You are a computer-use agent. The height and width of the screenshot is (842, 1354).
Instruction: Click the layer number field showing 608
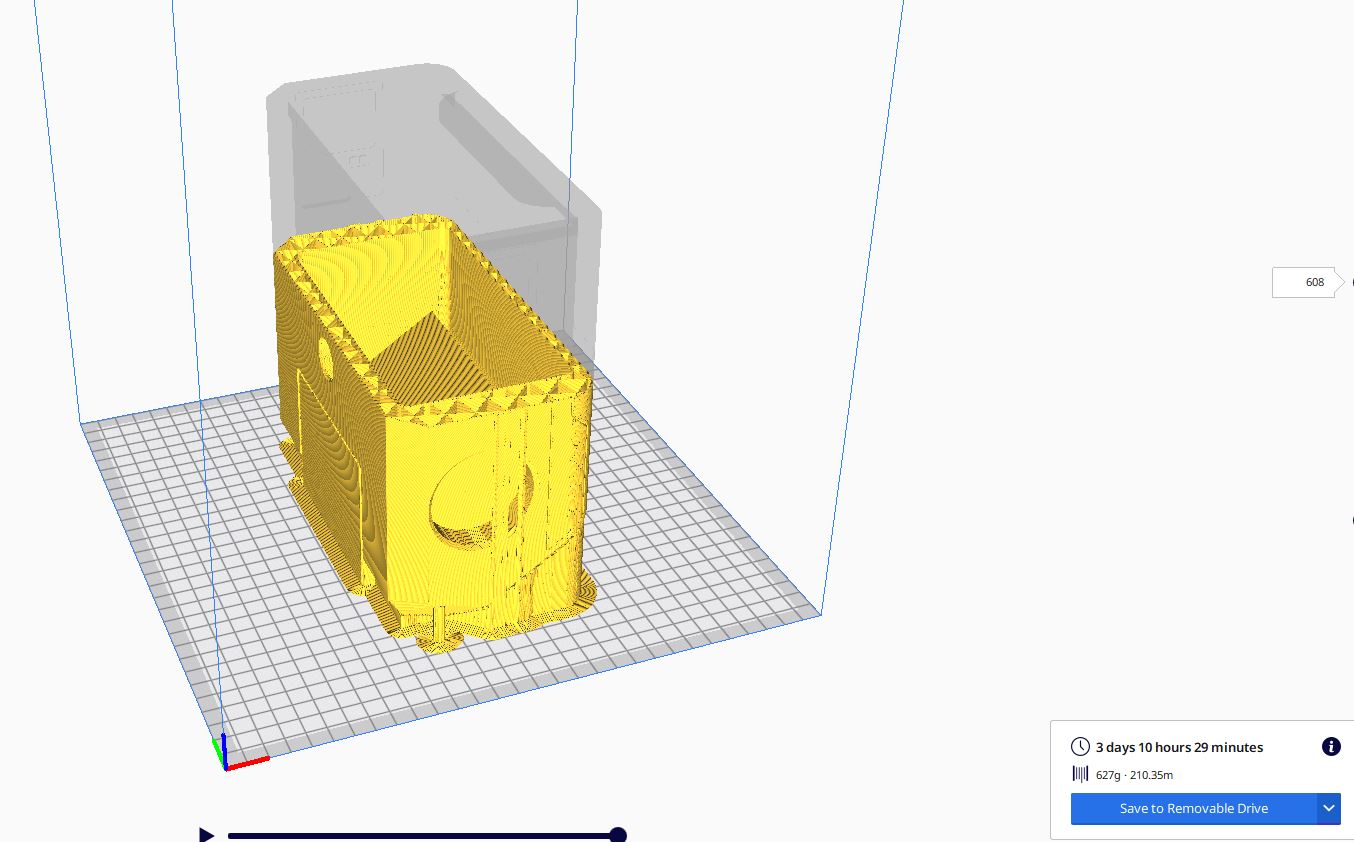pos(1305,282)
